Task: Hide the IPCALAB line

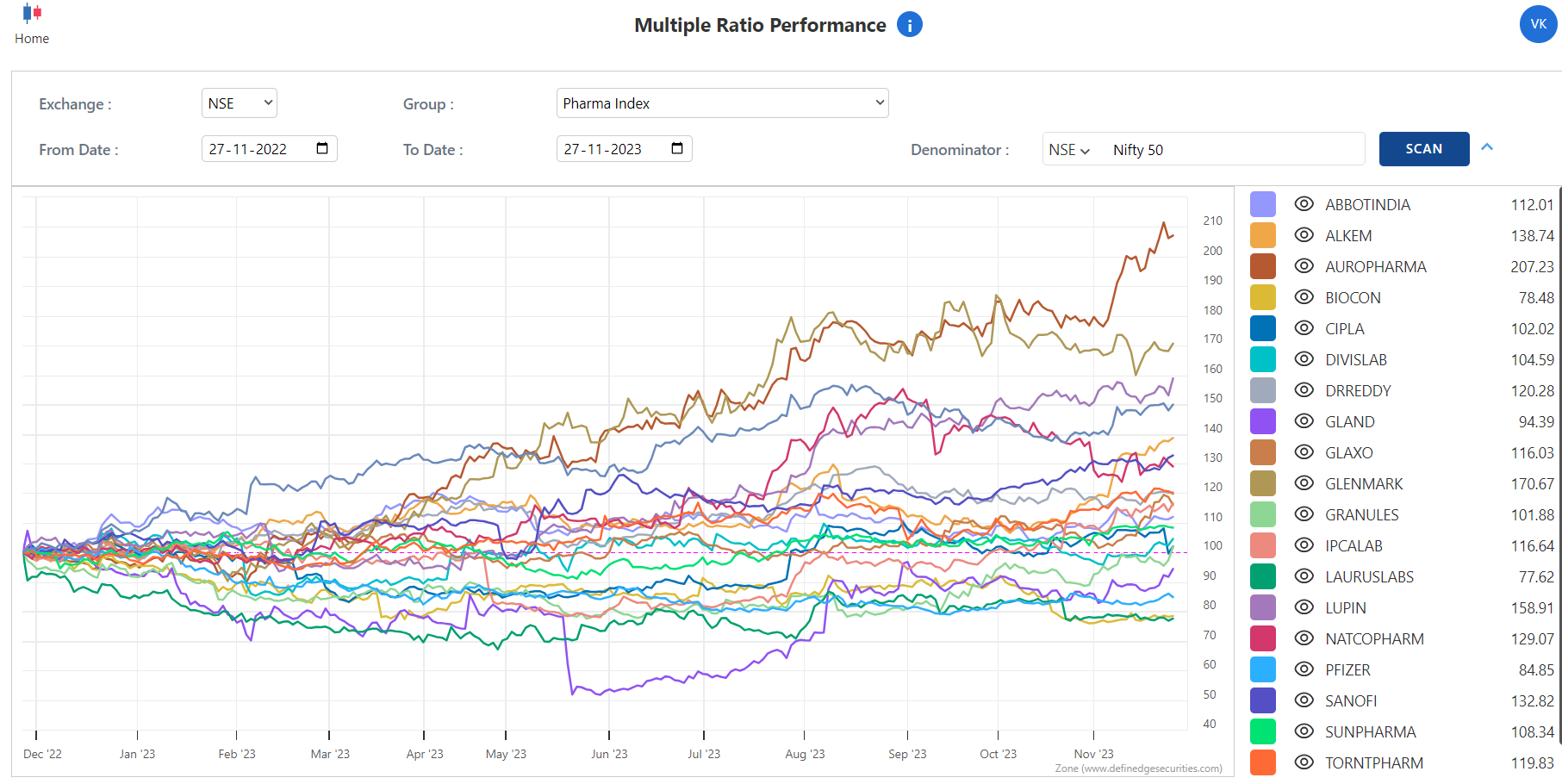Action: [1304, 545]
